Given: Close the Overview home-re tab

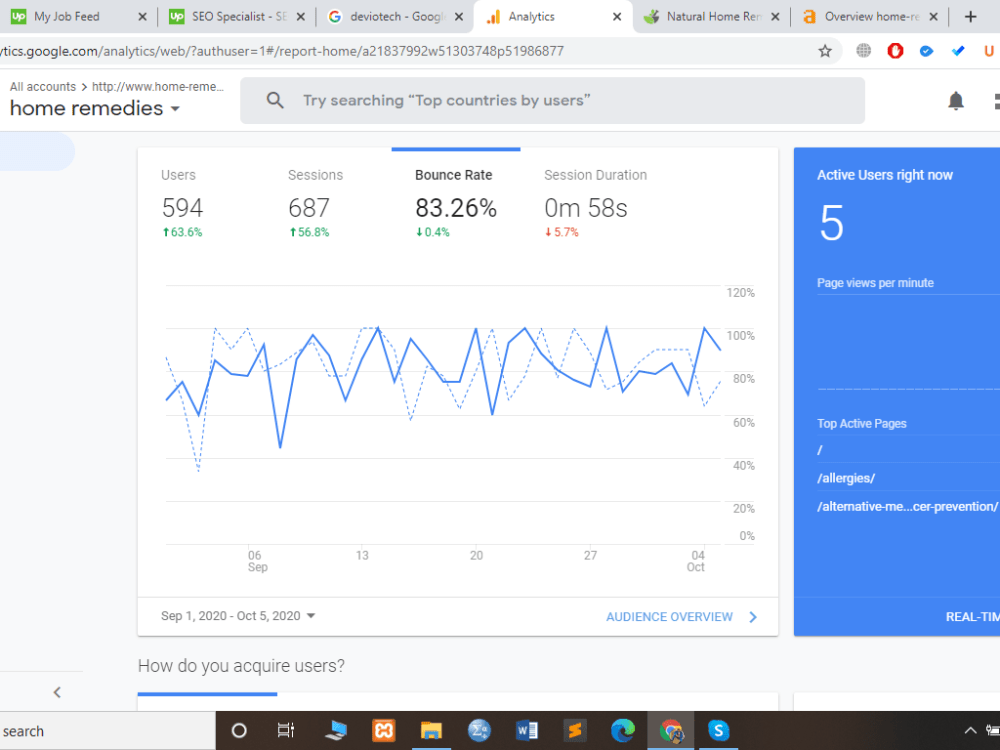Looking at the screenshot, I should tap(933, 17).
